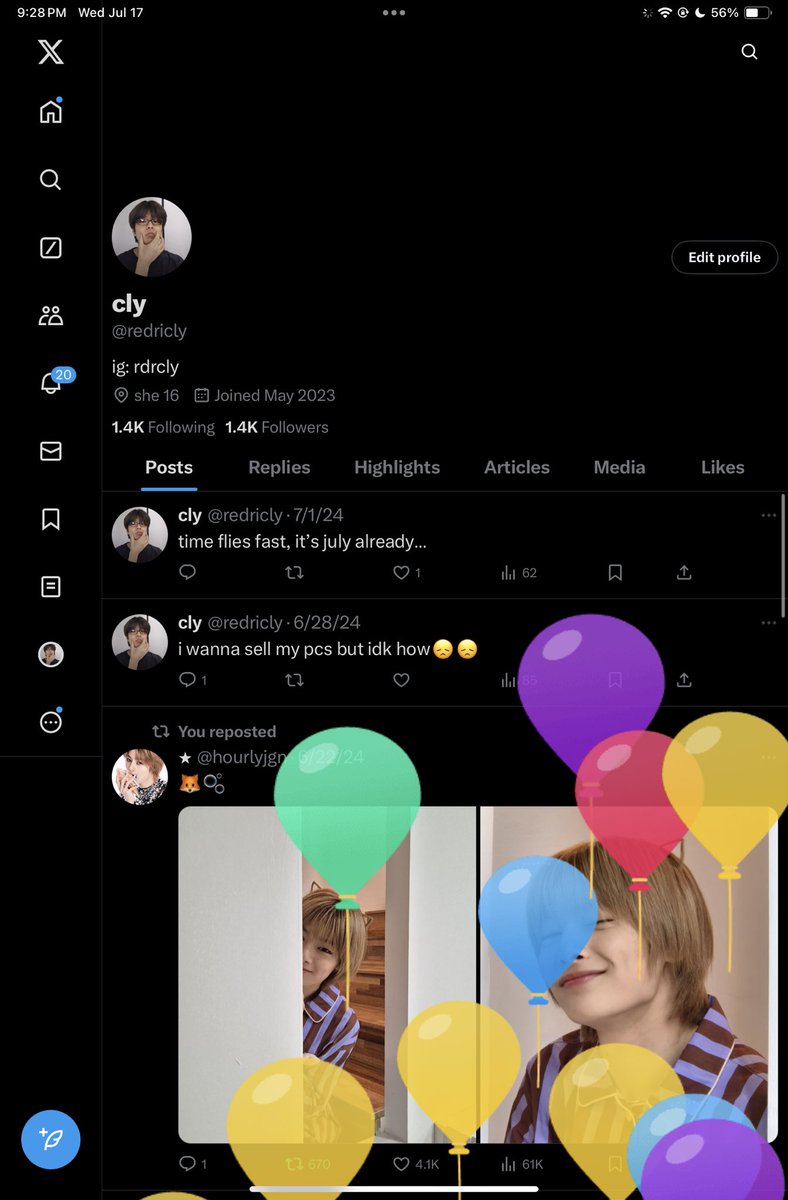Tap the blue compose post button
The image size is (788, 1200).
point(51,1139)
